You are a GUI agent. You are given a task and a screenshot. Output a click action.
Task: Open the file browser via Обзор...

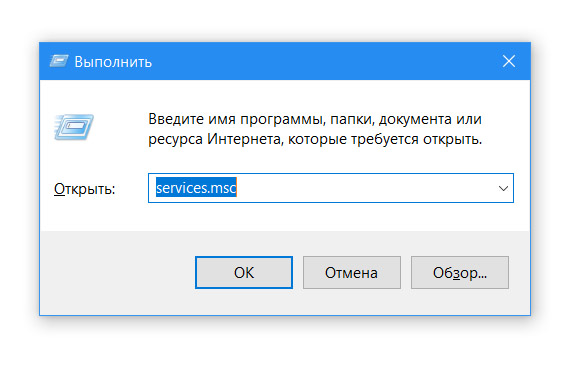(460, 272)
